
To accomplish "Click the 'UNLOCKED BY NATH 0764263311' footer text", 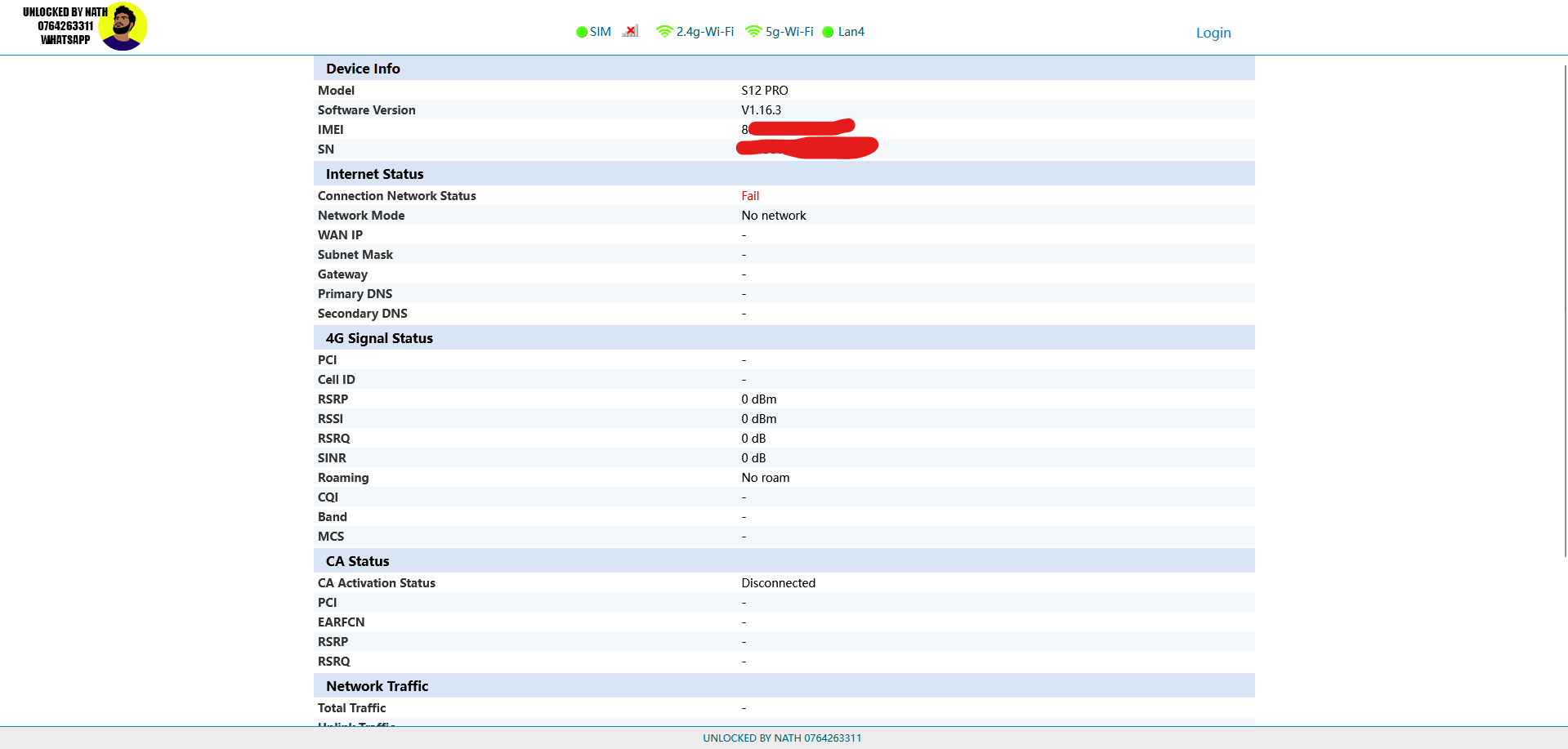I will 782,738.
